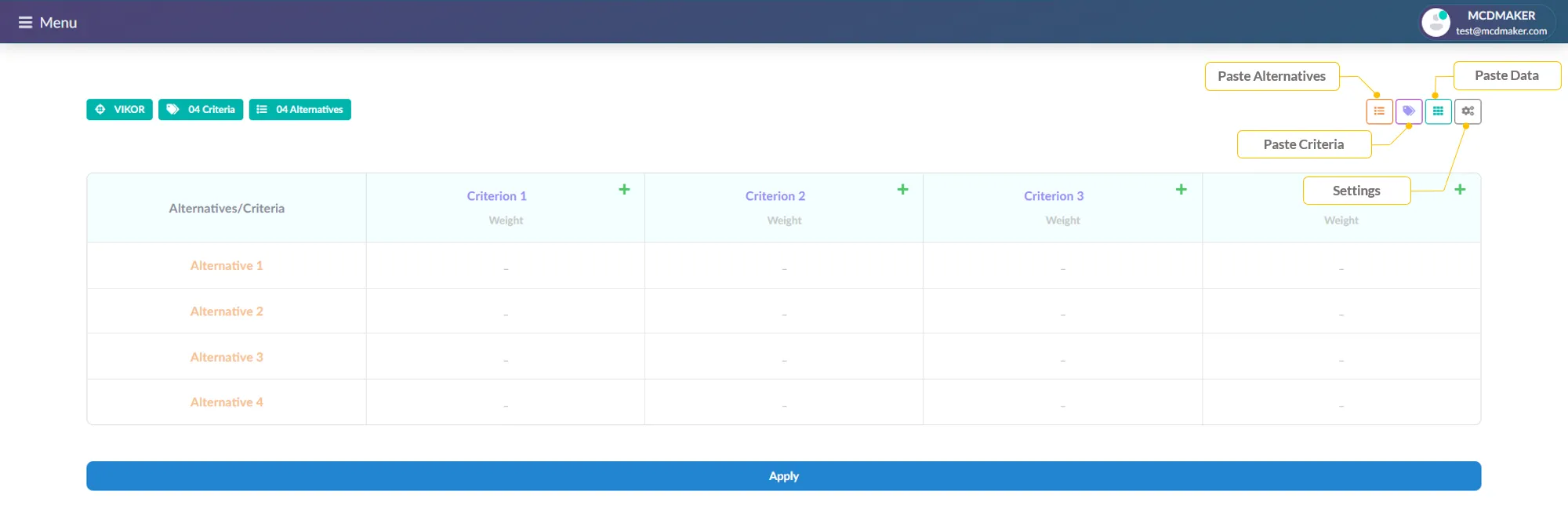Click the Paste Alternatives list icon
Image resolution: width=1568 pixels, height=524 pixels.
(x=1379, y=111)
